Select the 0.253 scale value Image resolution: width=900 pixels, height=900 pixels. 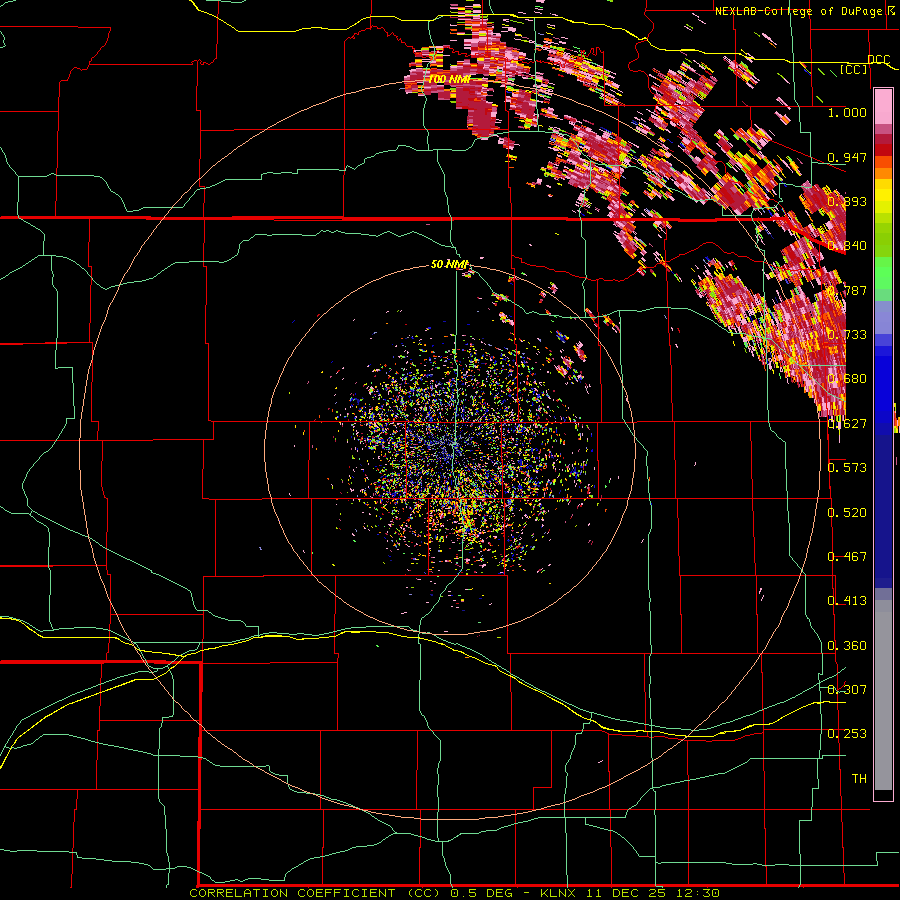point(847,734)
